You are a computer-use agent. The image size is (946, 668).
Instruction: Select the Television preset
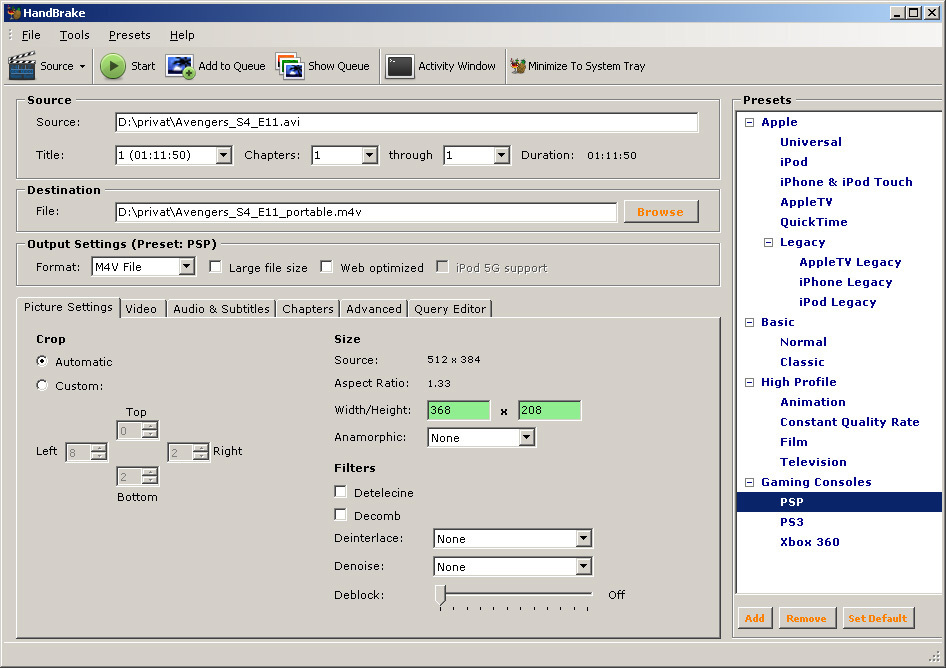813,462
